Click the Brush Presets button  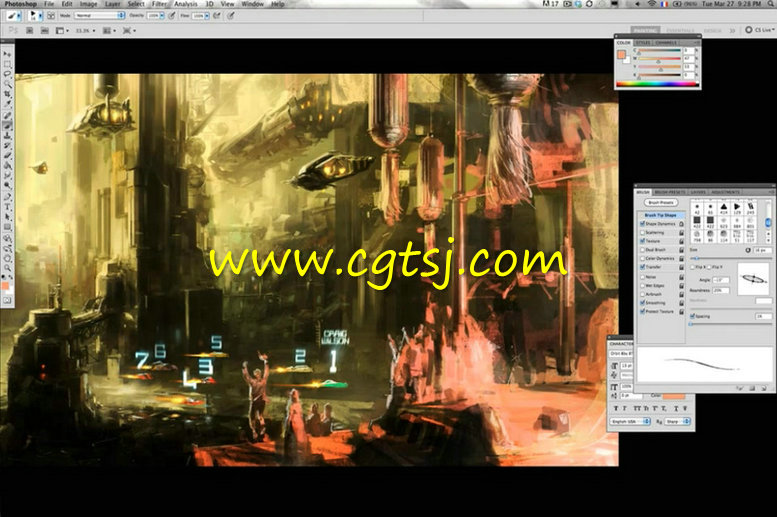pyautogui.click(x=661, y=203)
